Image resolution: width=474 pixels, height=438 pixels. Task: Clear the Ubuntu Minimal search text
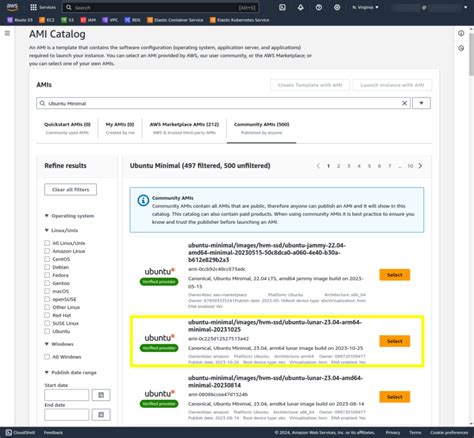pos(404,103)
